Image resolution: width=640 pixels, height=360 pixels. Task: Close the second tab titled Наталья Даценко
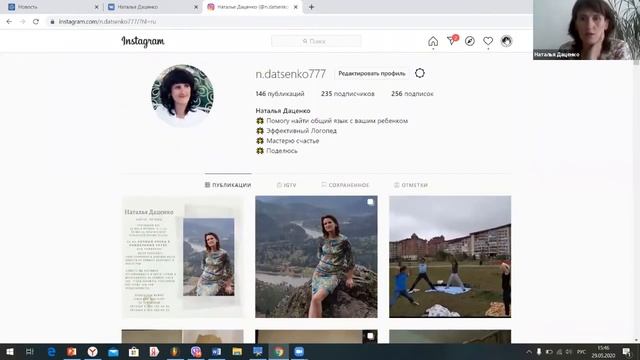pyautogui.click(x=196, y=7)
